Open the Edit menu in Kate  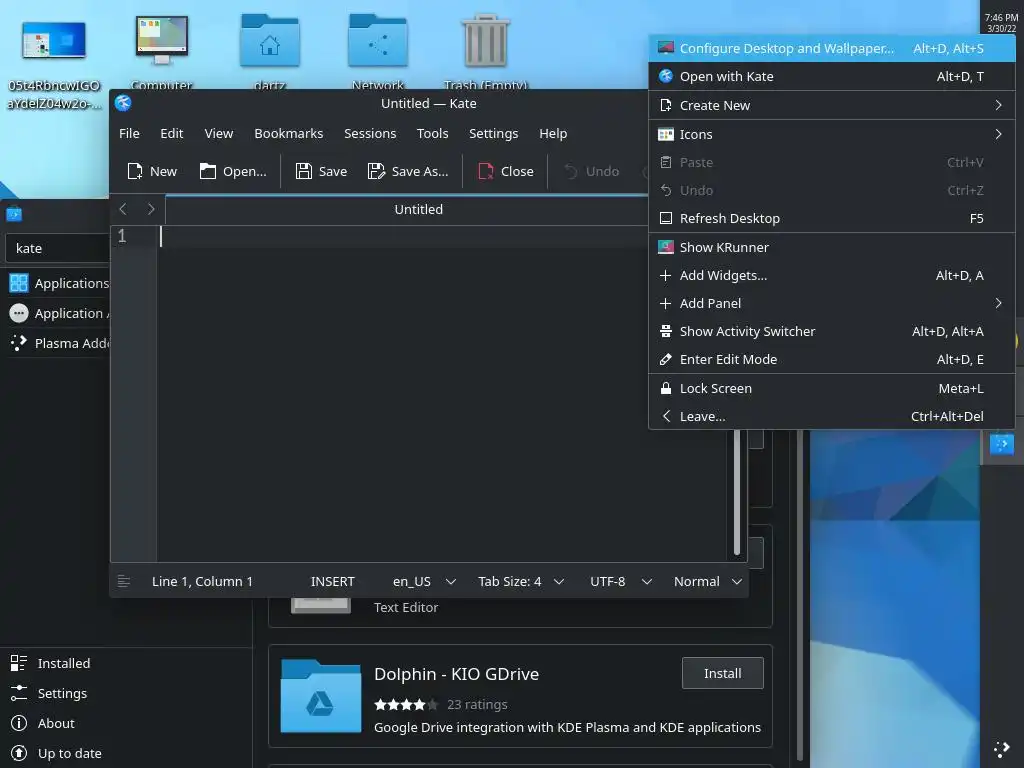[x=172, y=133]
